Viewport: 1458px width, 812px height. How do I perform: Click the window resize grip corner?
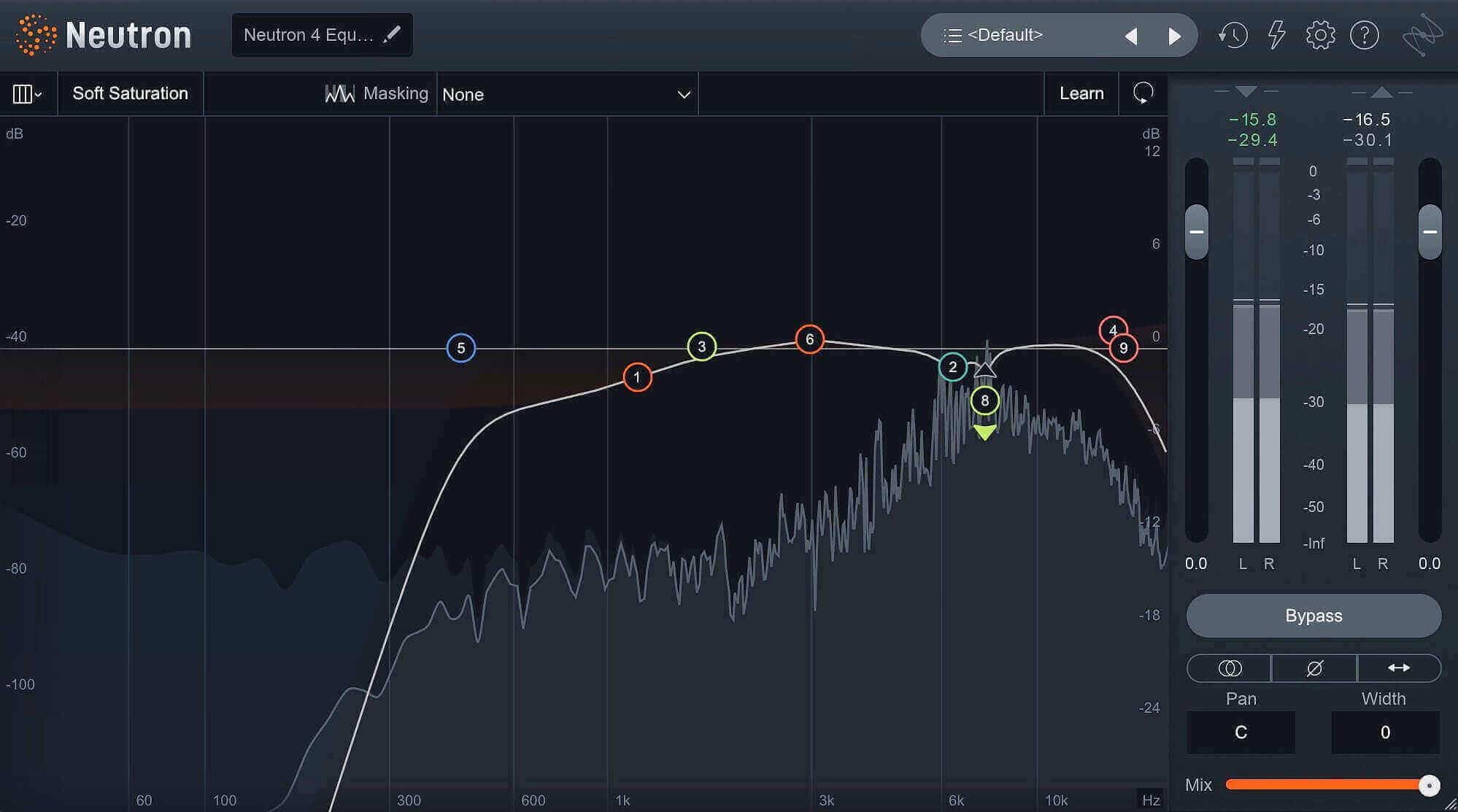pos(1451,805)
